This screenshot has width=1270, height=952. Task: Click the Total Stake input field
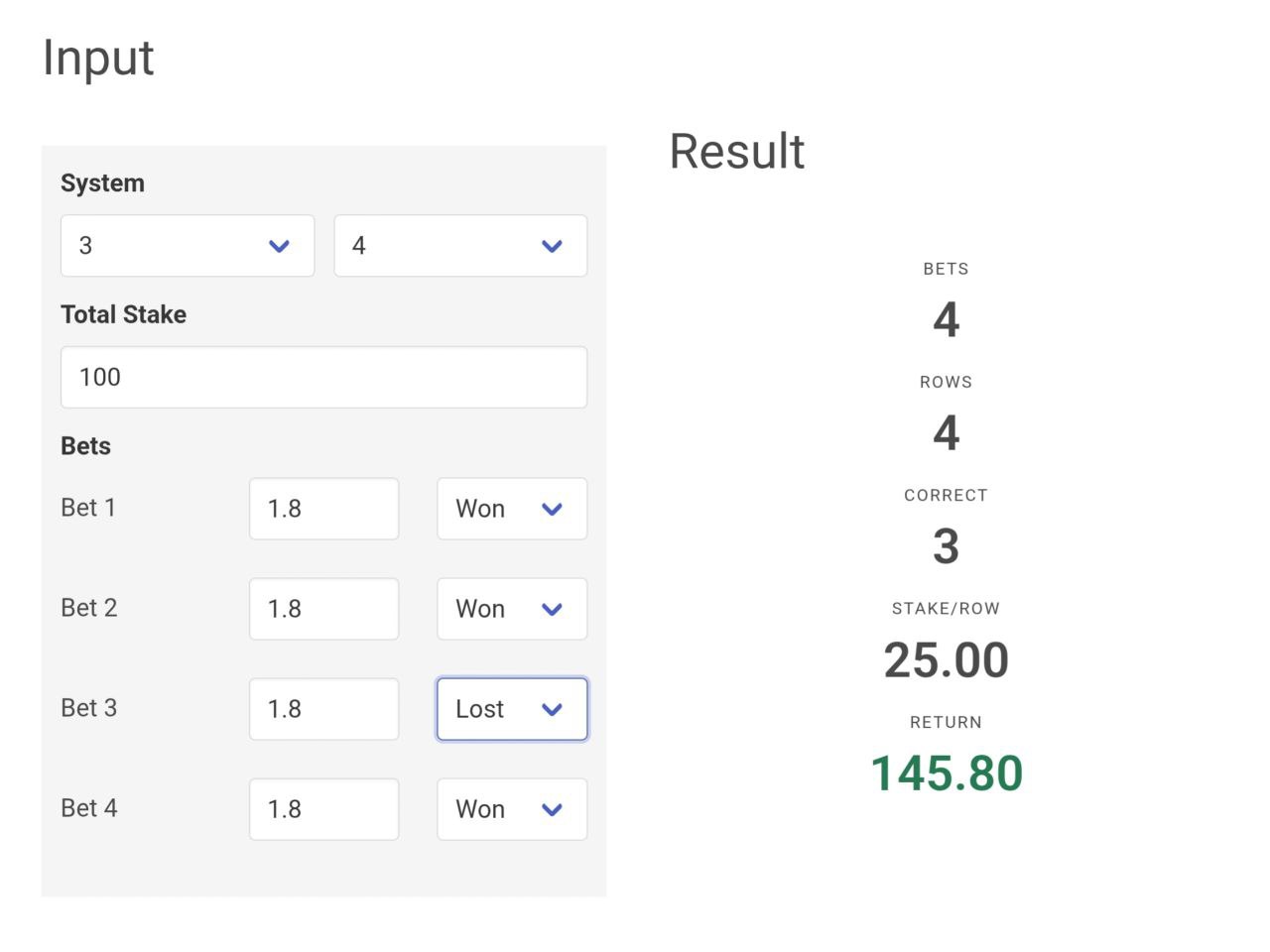tap(323, 377)
